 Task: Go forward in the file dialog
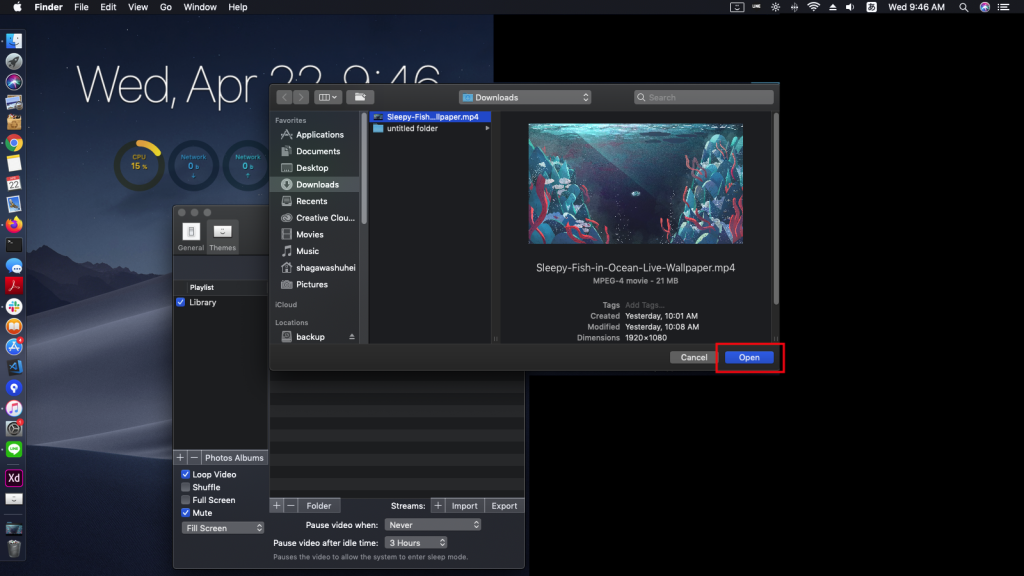click(x=300, y=97)
